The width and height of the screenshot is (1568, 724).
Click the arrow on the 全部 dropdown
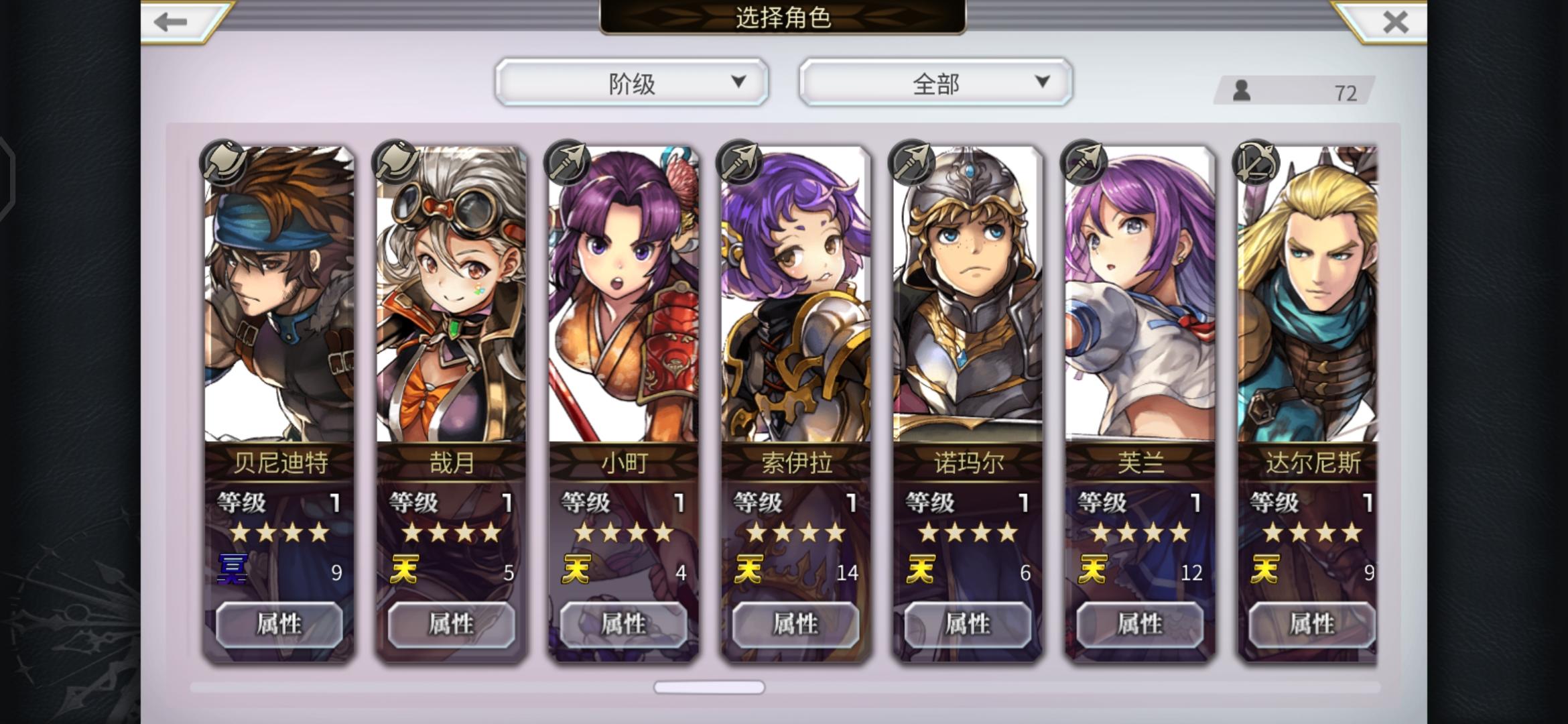click(1042, 82)
